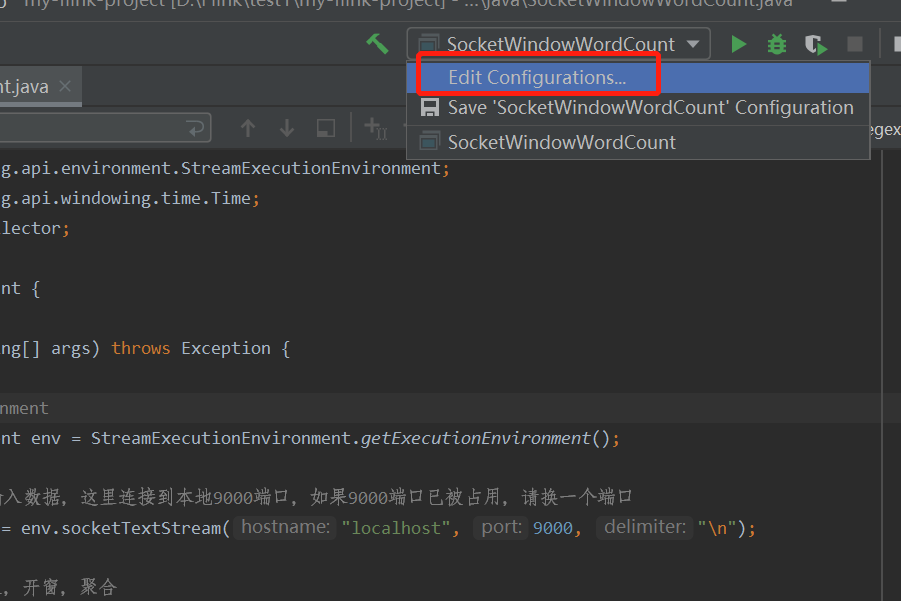Go to next occurrence with down arrow

tap(287, 128)
